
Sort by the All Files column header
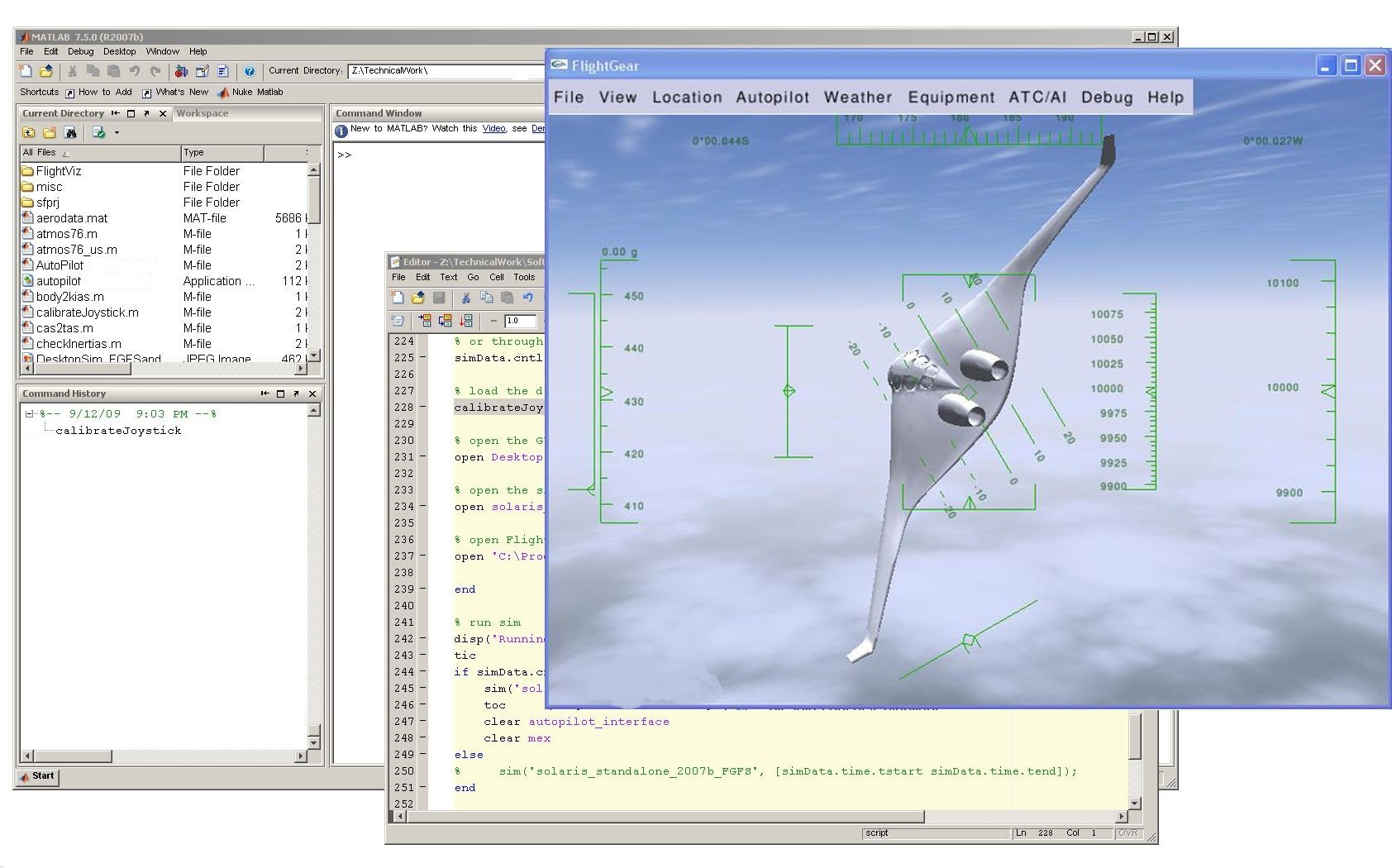click(100, 153)
